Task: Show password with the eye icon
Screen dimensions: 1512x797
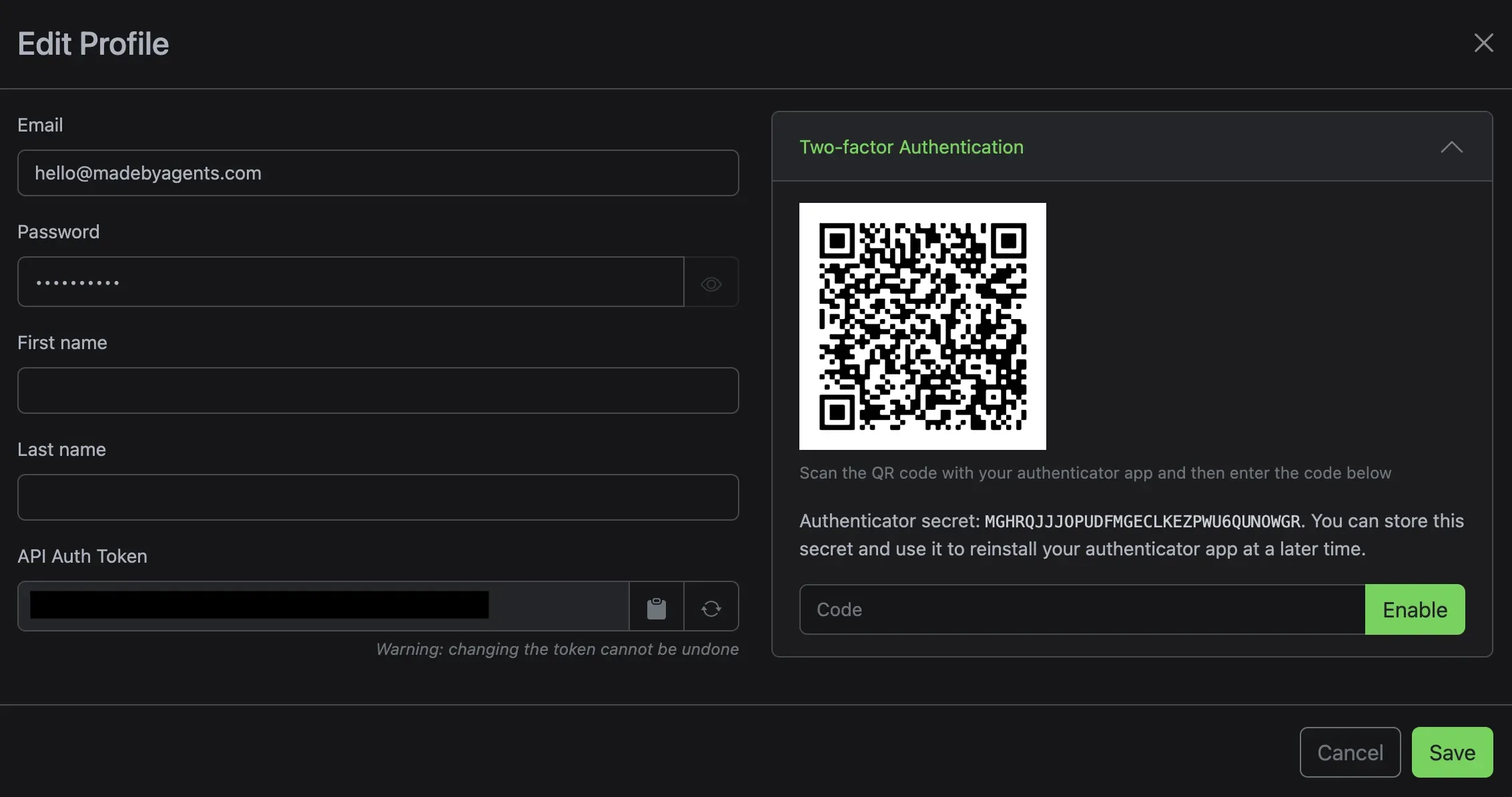Action: tap(711, 284)
